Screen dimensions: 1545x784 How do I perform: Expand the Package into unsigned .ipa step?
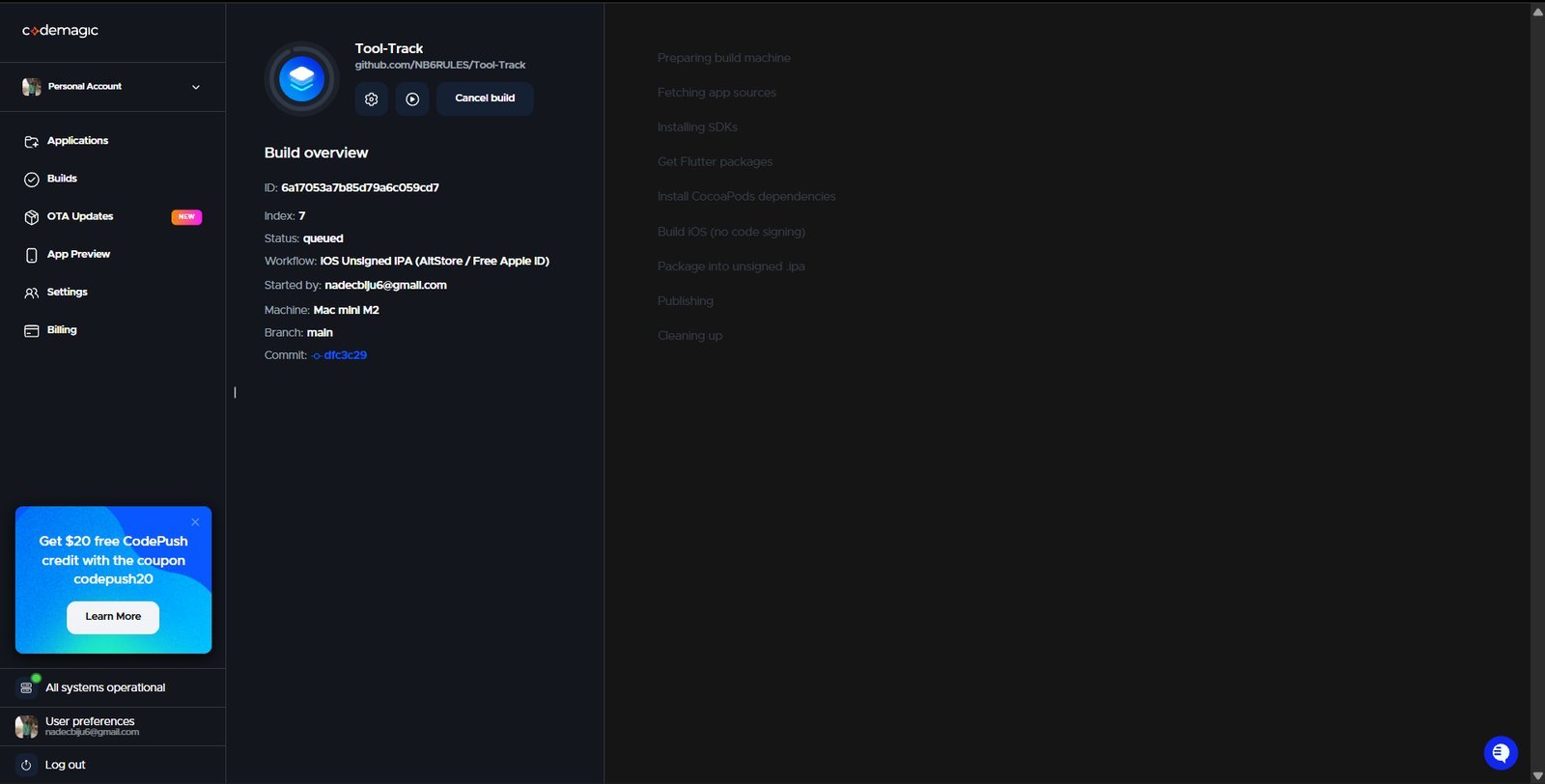[731, 266]
